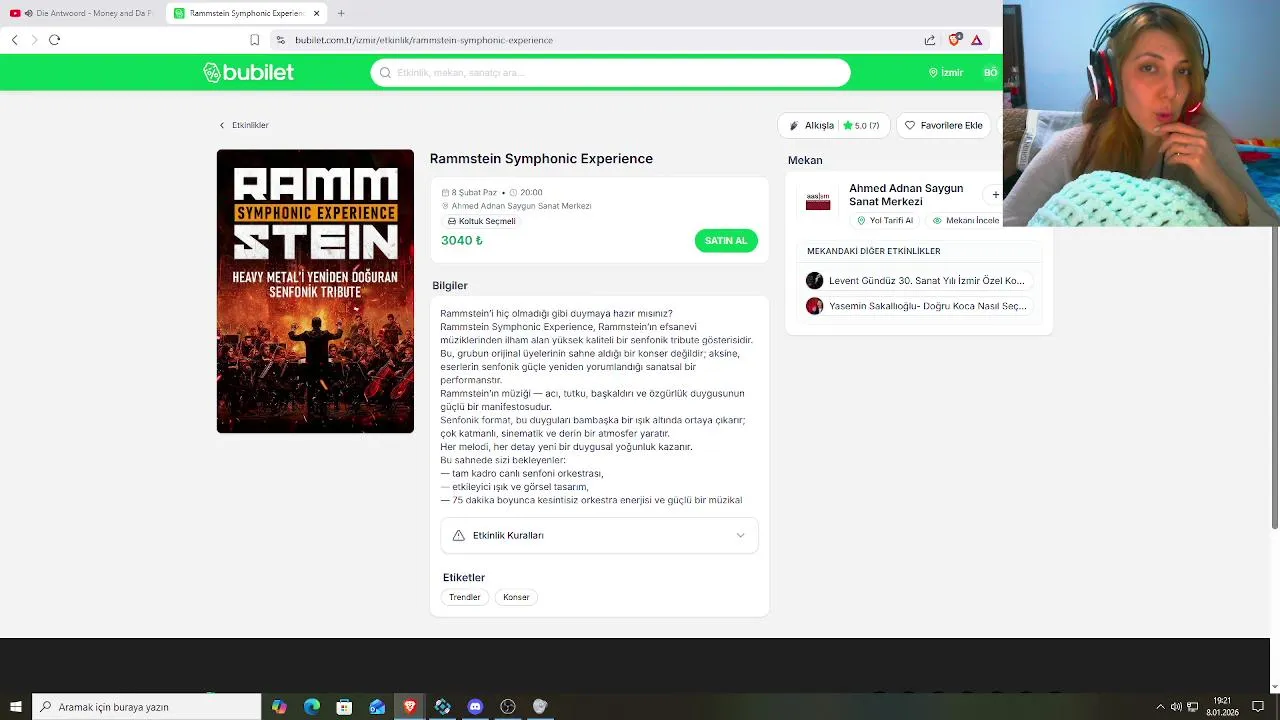The width and height of the screenshot is (1280, 720).
Task: Reload the page with the refresh icon
Action: 54,40
